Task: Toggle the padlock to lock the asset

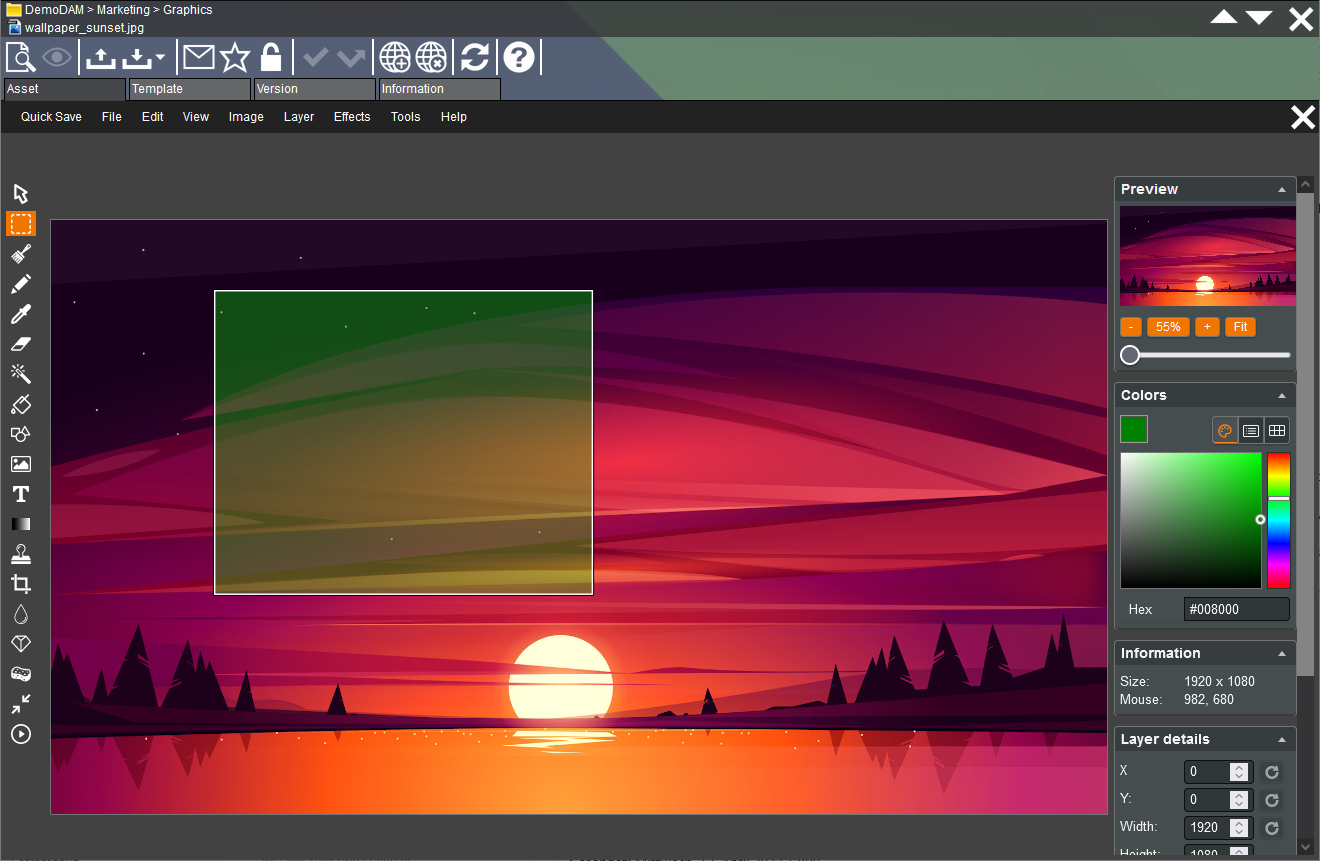Action: pyautogui.click(x=271, y=57)
